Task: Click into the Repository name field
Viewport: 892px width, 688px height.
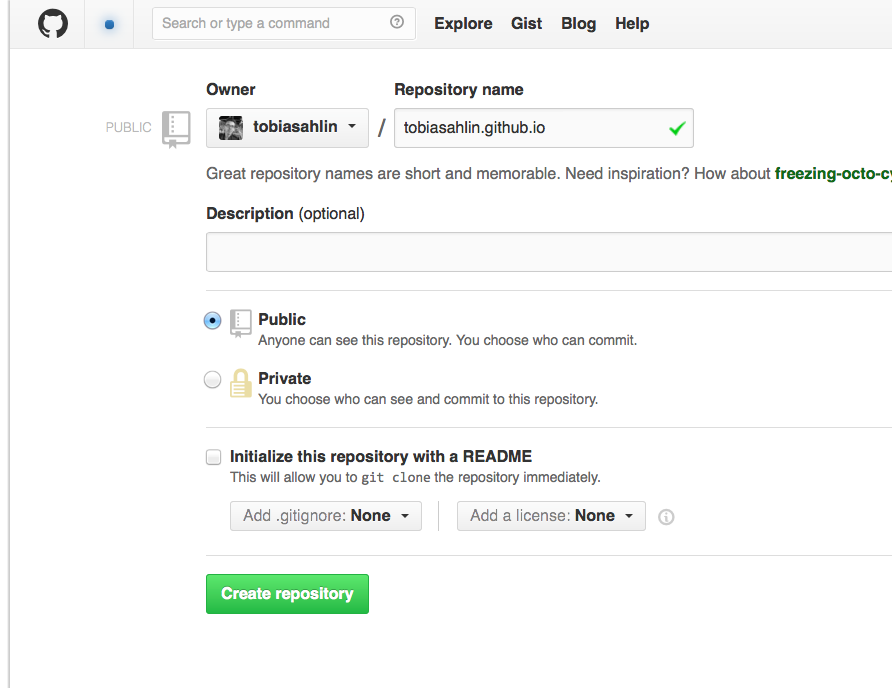Action: pyautogui.click(x=543, y=128)
